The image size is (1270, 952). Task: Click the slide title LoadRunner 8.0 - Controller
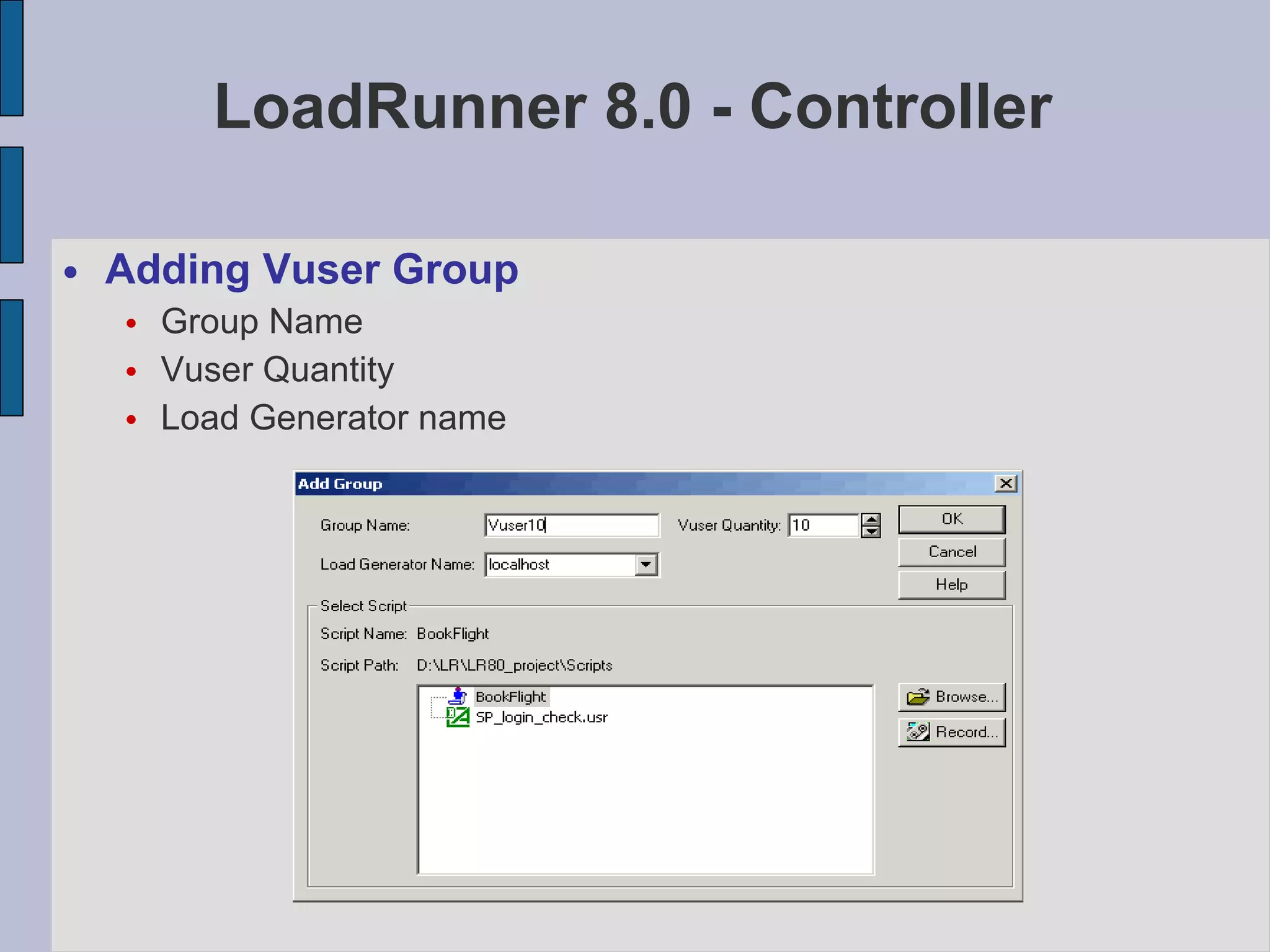click(x=633, y=107)
